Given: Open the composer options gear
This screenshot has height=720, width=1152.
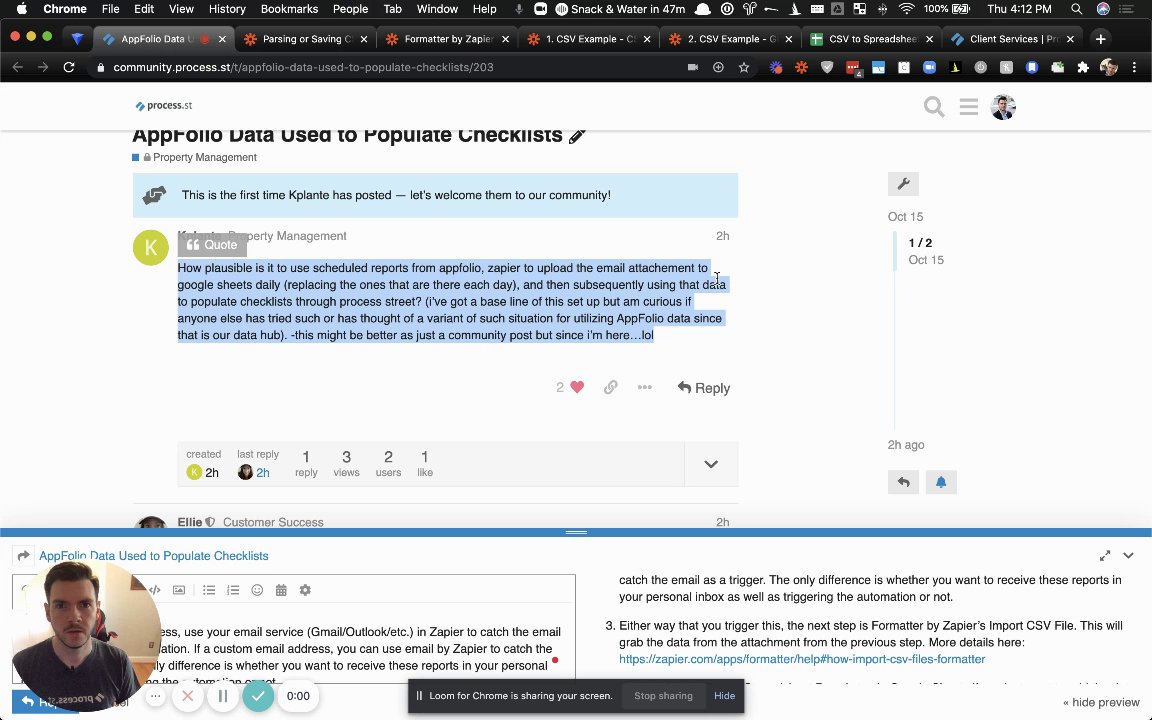Looking at the screenshot, I should coord(305,590).
